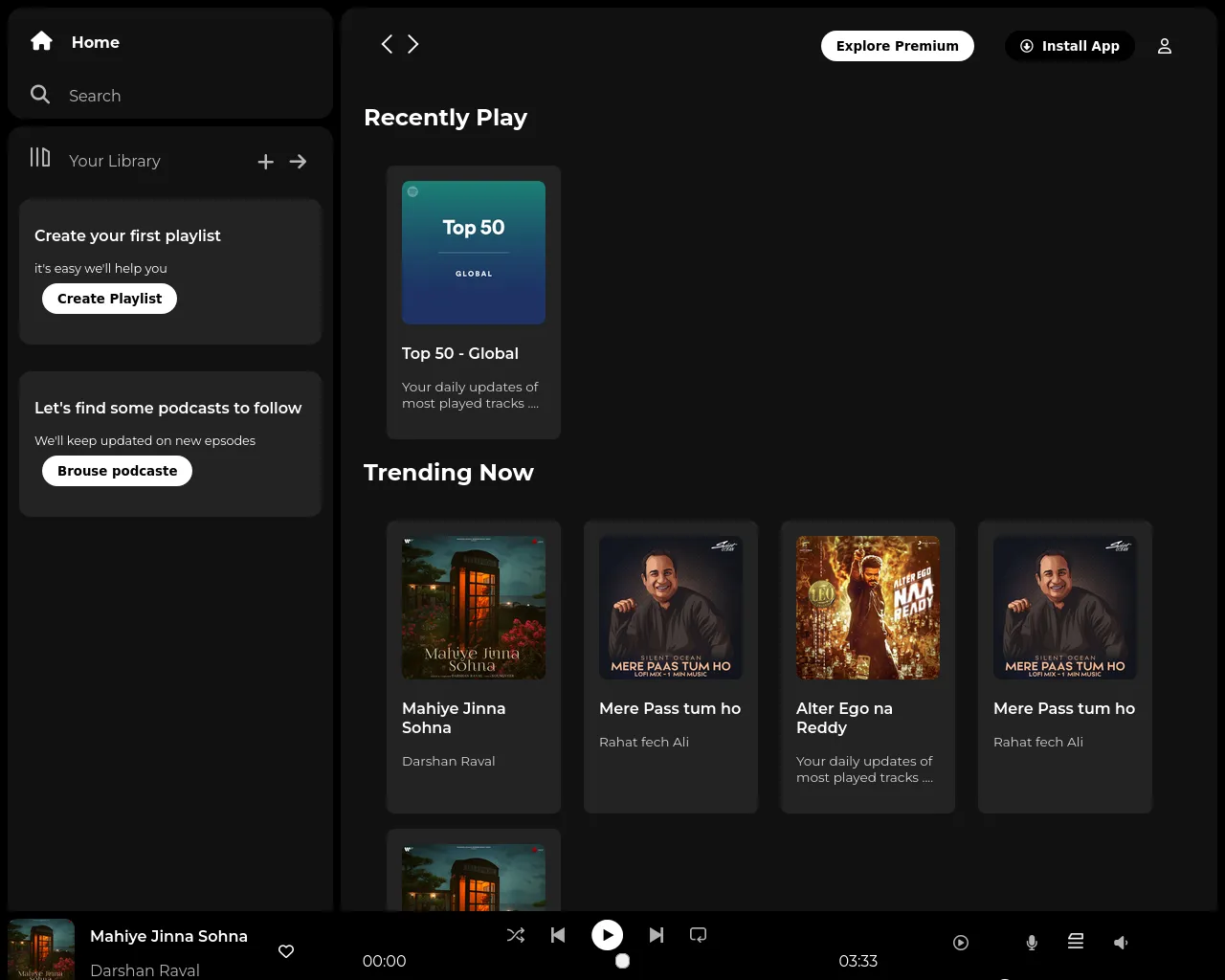
Task: Click the Trending Now heading
Action: pos(449,473)
